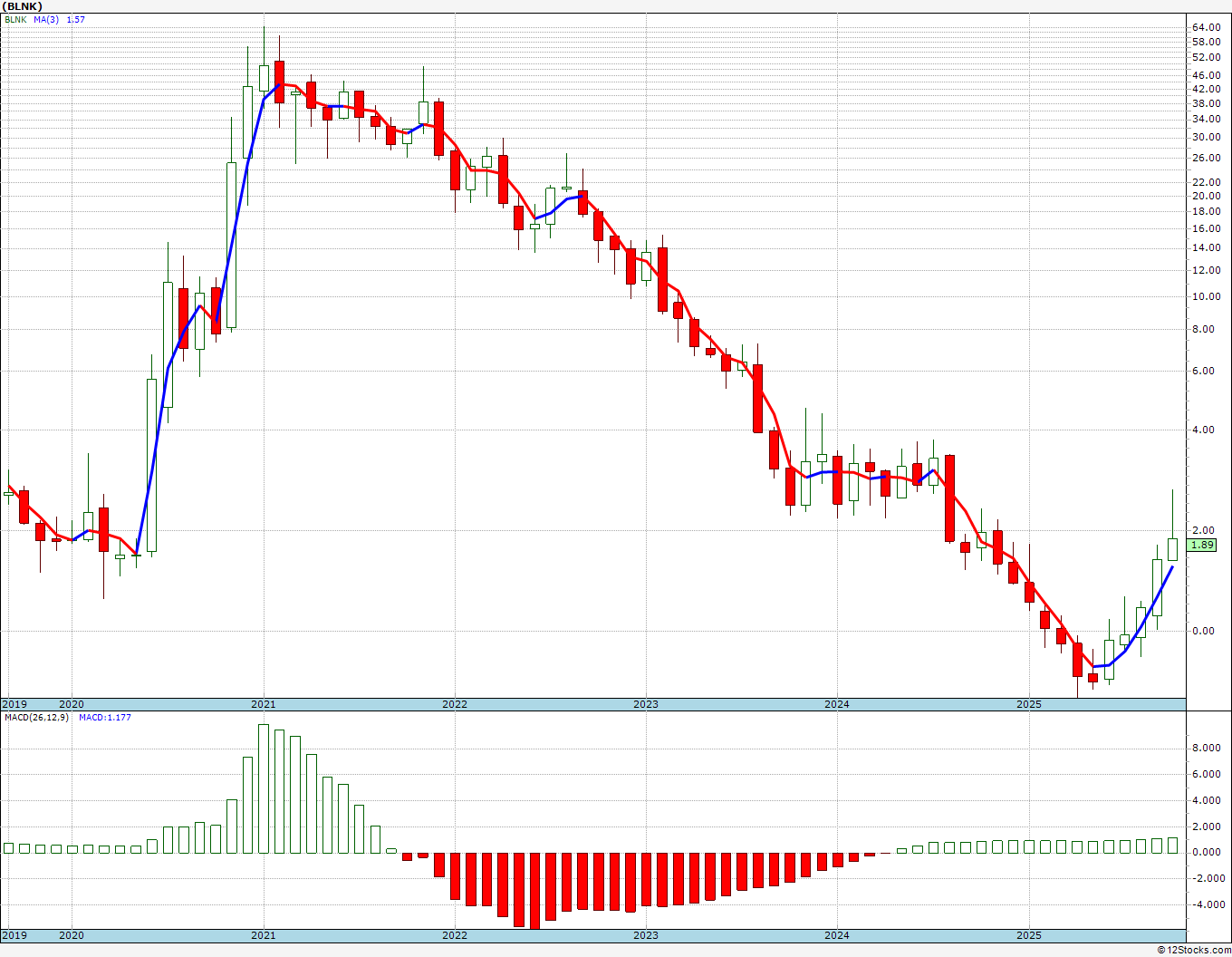Select the 6.000 MACD axis label
The height and width of the screenshot is (957, 1232).
[1208, 774]
